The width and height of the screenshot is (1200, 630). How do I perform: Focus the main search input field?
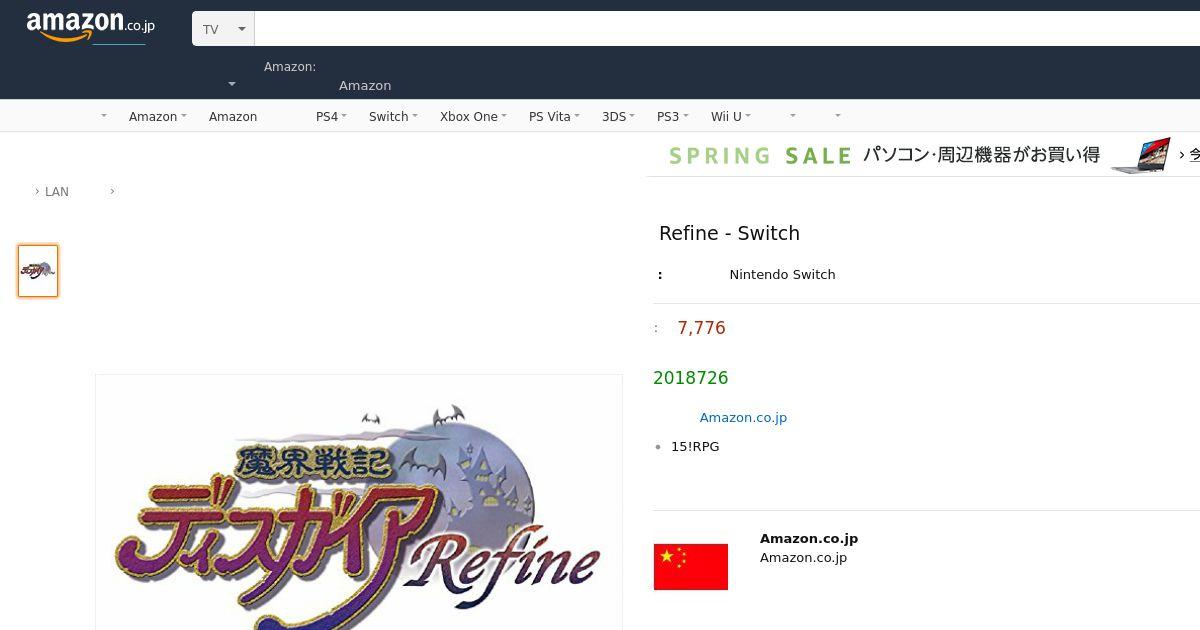727,29
